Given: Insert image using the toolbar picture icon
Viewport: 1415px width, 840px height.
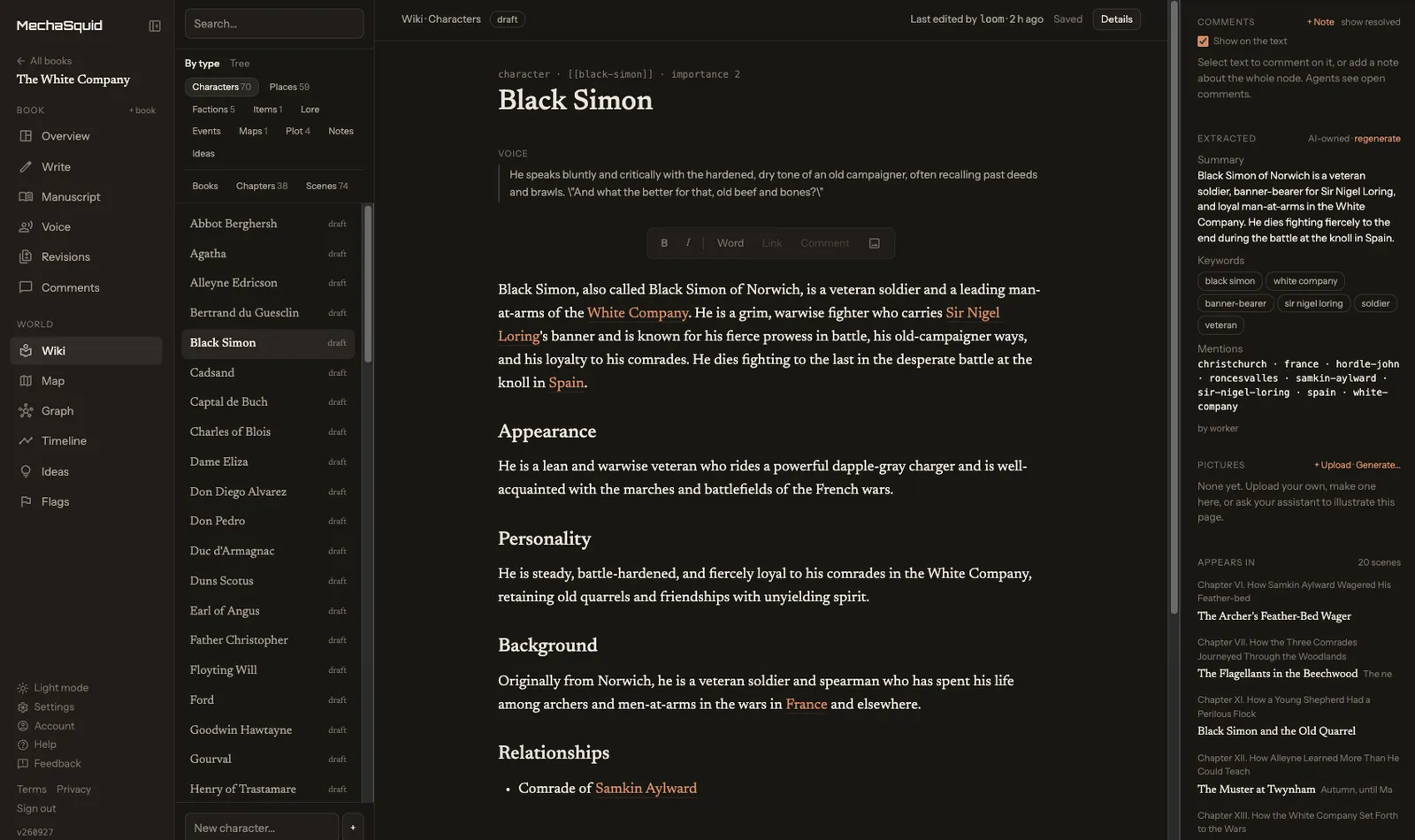Looking at the screenshot, I should [x=875, y=243].
